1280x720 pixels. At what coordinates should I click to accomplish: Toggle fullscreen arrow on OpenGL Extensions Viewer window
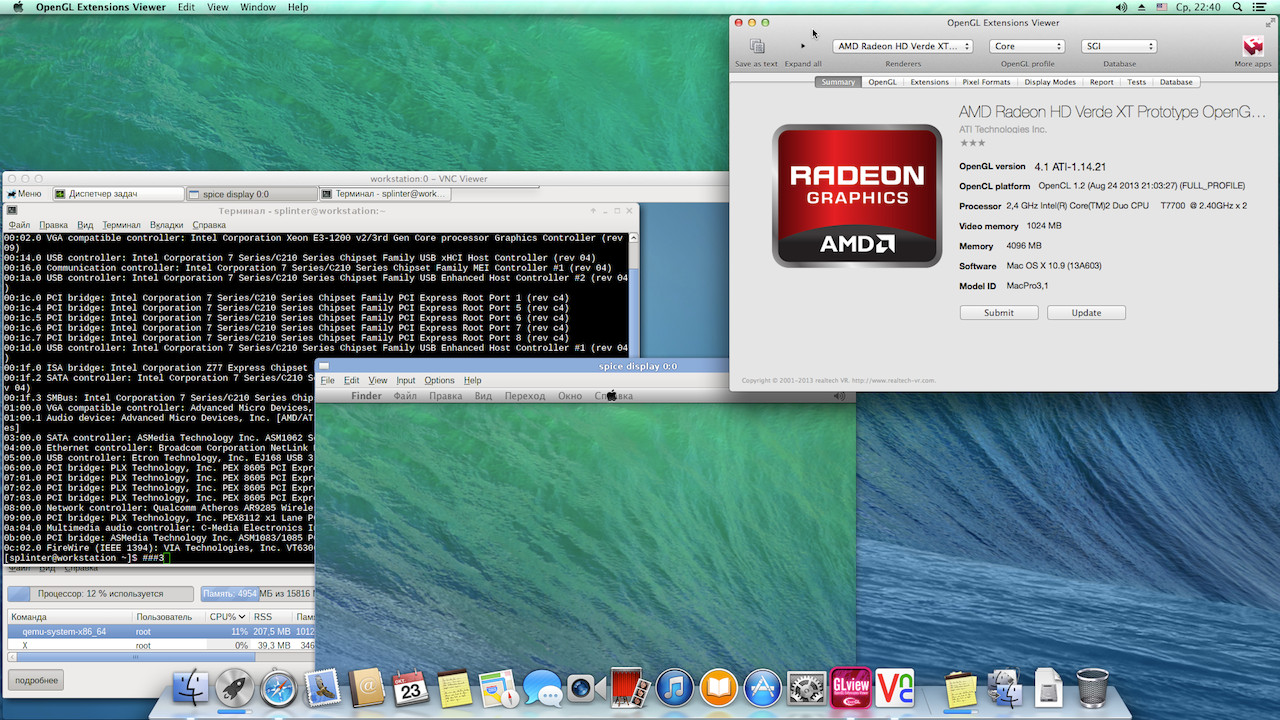click(1270, 22)
